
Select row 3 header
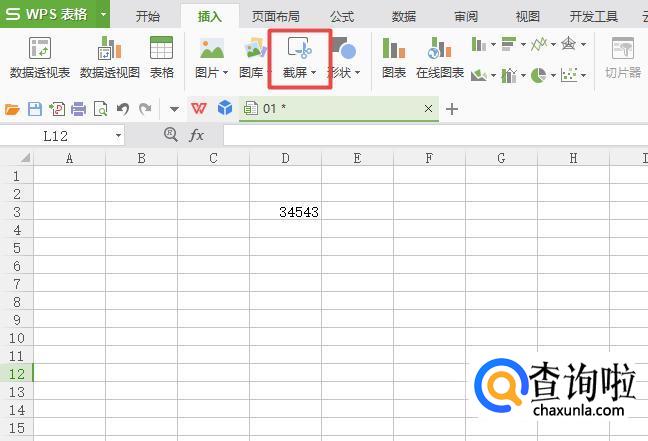[17, 212]
